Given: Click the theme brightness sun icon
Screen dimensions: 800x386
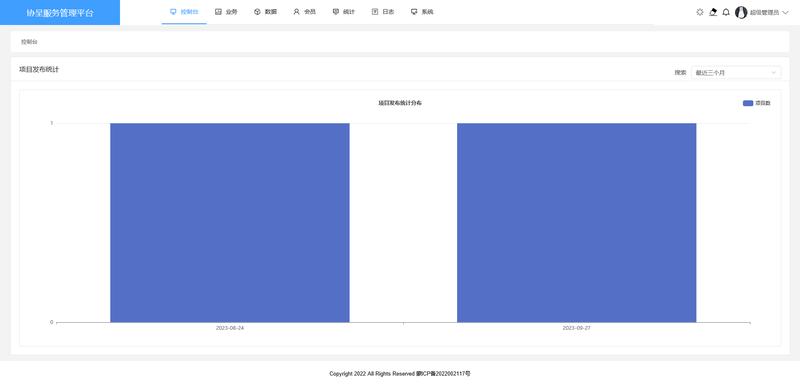Looking at the screenshot, I should tap(699, 12).
